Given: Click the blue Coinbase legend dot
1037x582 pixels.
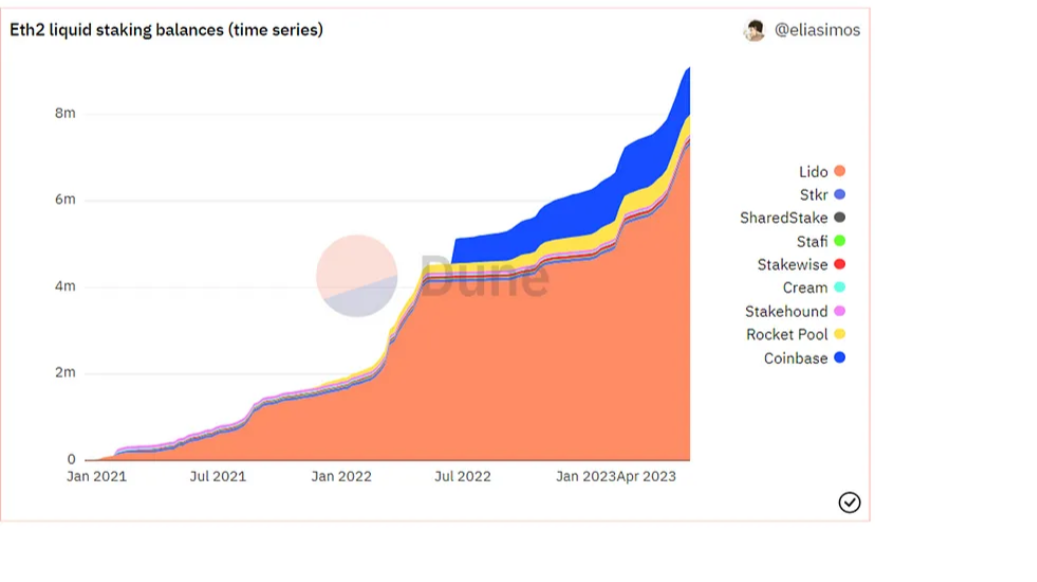Looking at the screenshot, I should pos(839,358).
